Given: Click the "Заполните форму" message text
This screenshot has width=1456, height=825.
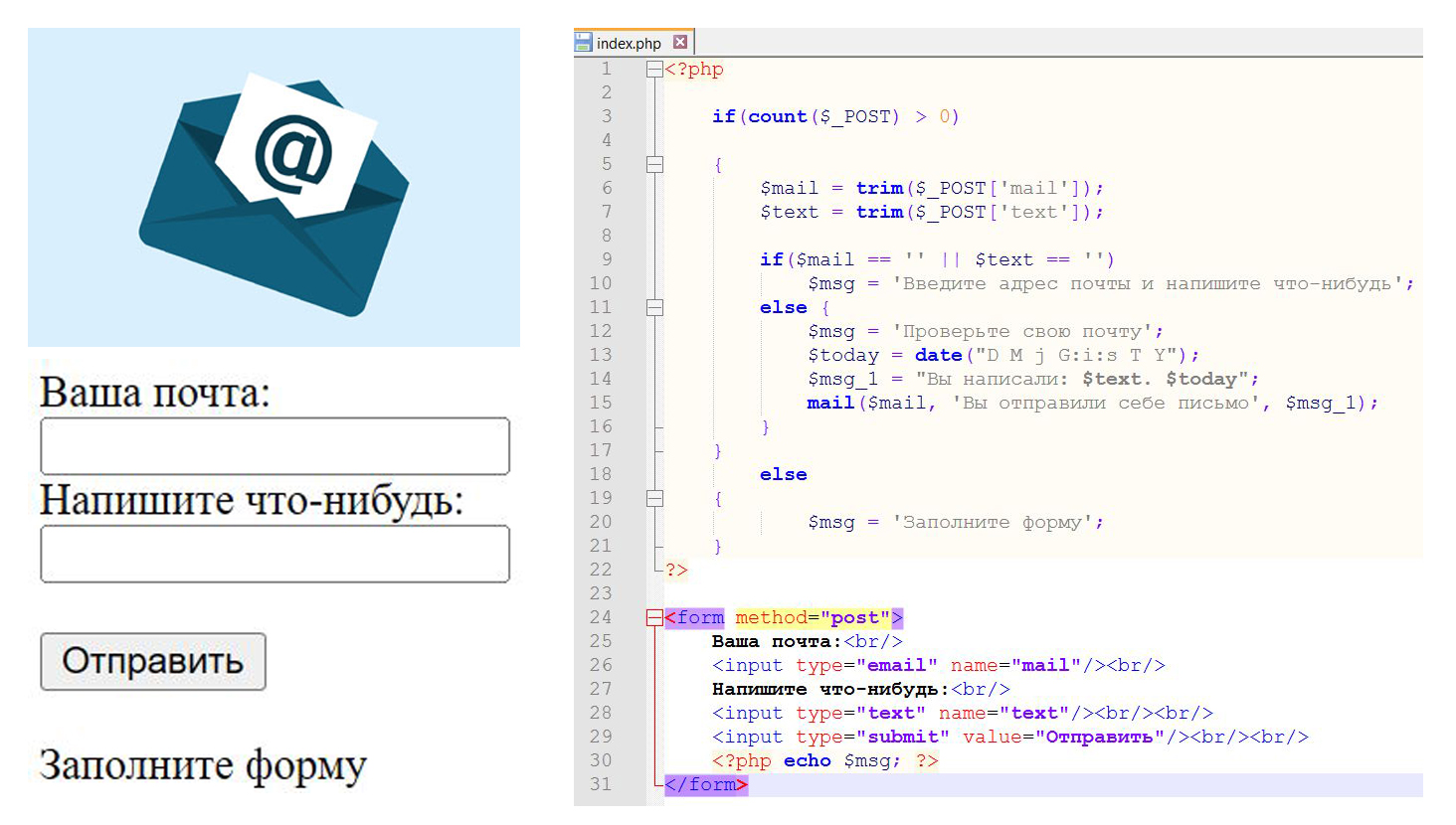Looking at the screenshot, I should tap(203, 765).
